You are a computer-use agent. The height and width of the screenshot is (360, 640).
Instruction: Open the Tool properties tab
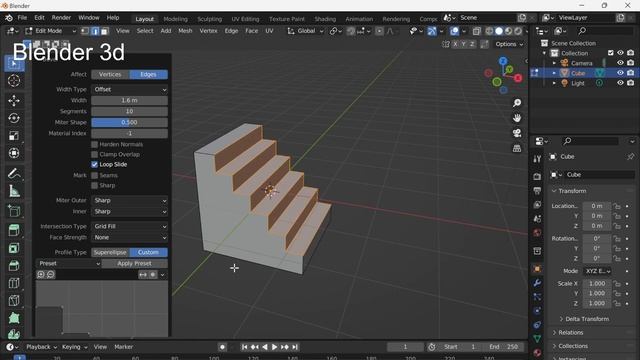pos(537,159)
